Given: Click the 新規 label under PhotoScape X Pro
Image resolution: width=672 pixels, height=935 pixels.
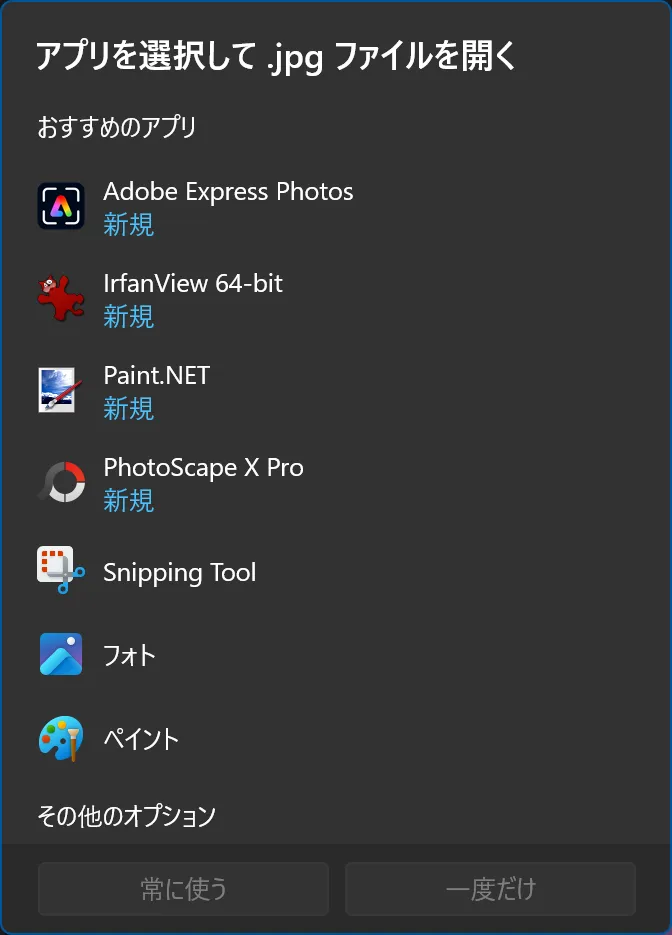Looking at the screenshot, I should click(129, 501).
